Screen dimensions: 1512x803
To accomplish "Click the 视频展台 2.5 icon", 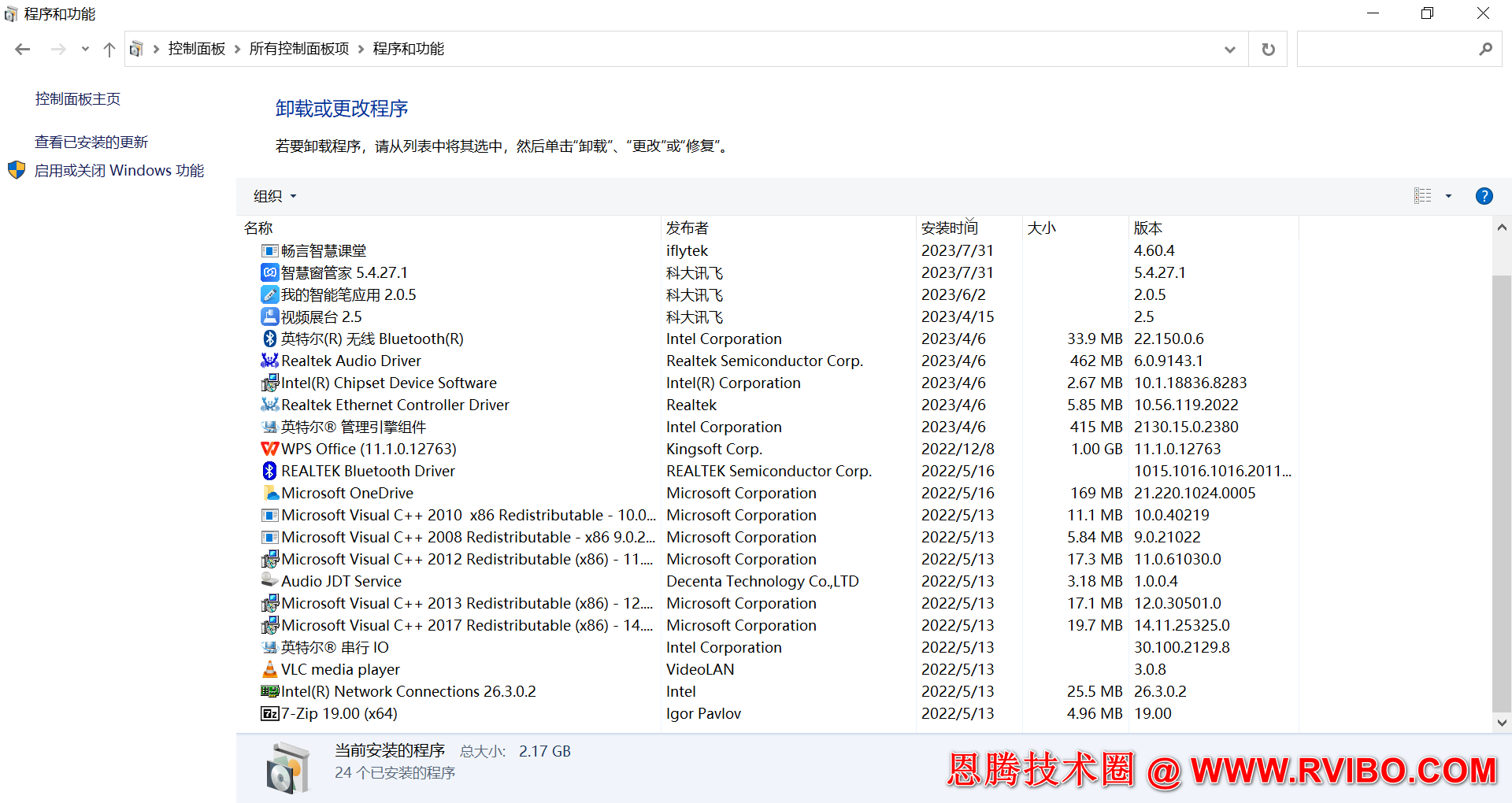I will 269,316.
